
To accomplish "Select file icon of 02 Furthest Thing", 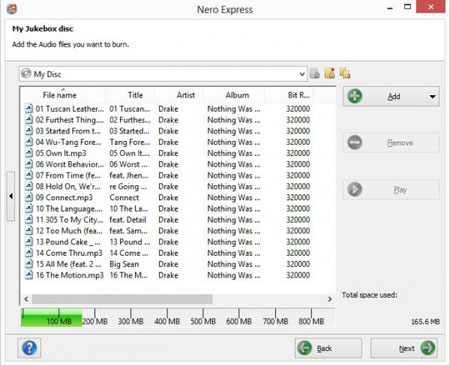I will click(29, 119).
